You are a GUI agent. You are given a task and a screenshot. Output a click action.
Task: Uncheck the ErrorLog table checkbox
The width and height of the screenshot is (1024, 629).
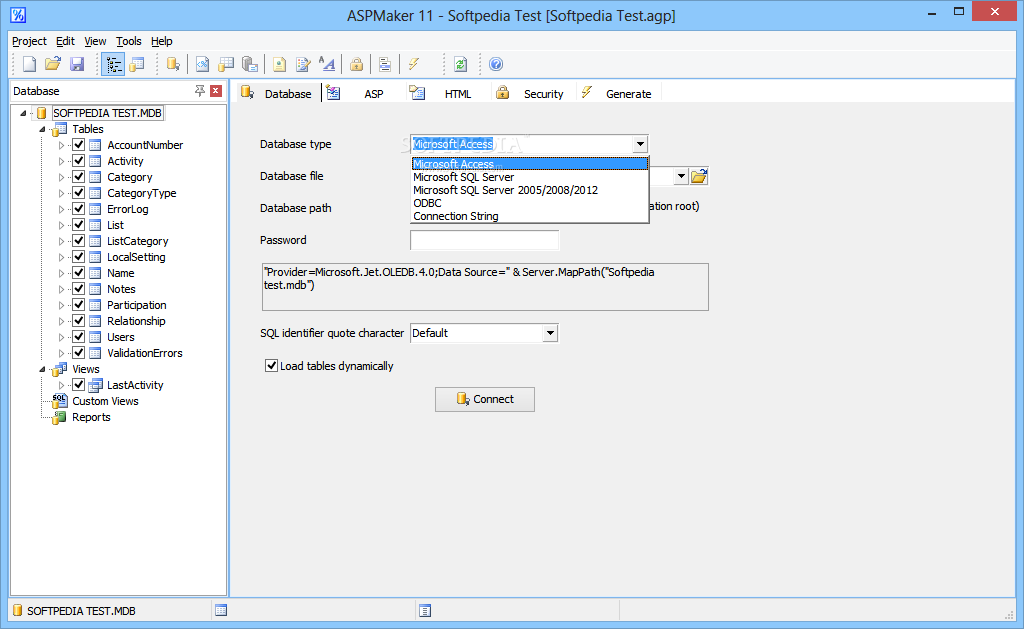[x=79, y=209]
